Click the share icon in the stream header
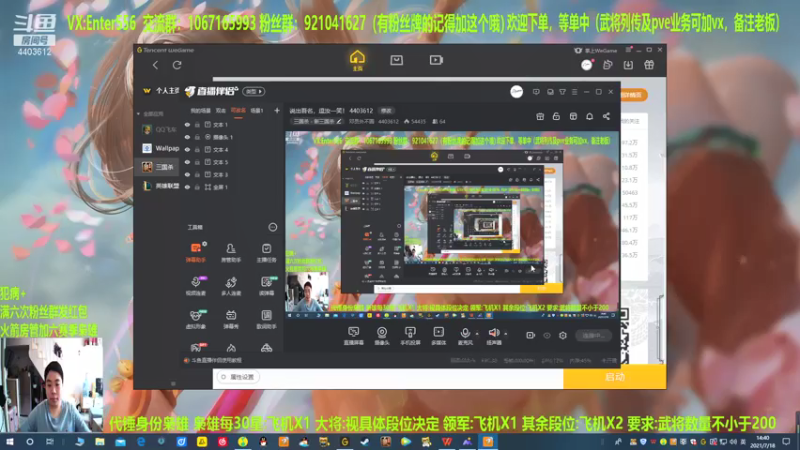Viewport: 800px width, 450px height. pos(606,116)
